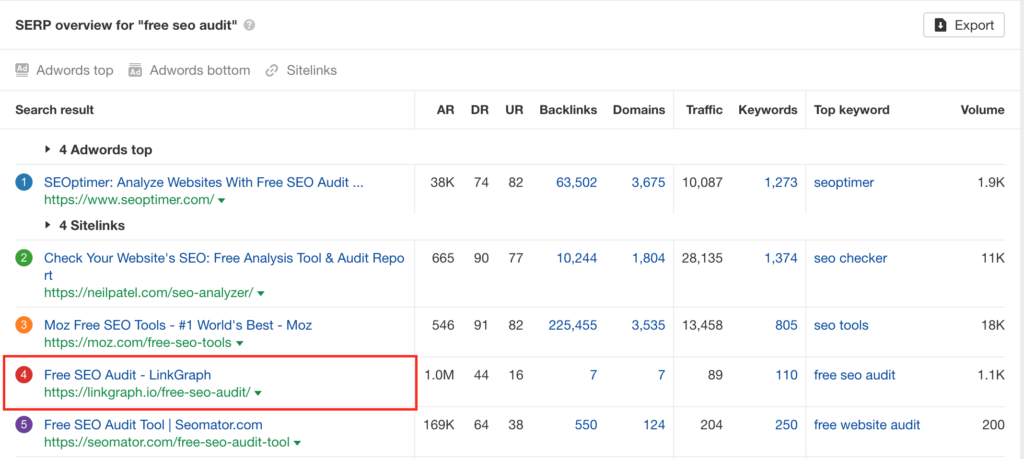
Task: Click the Adwords bottom legend label
Action: tap(200, 70)
